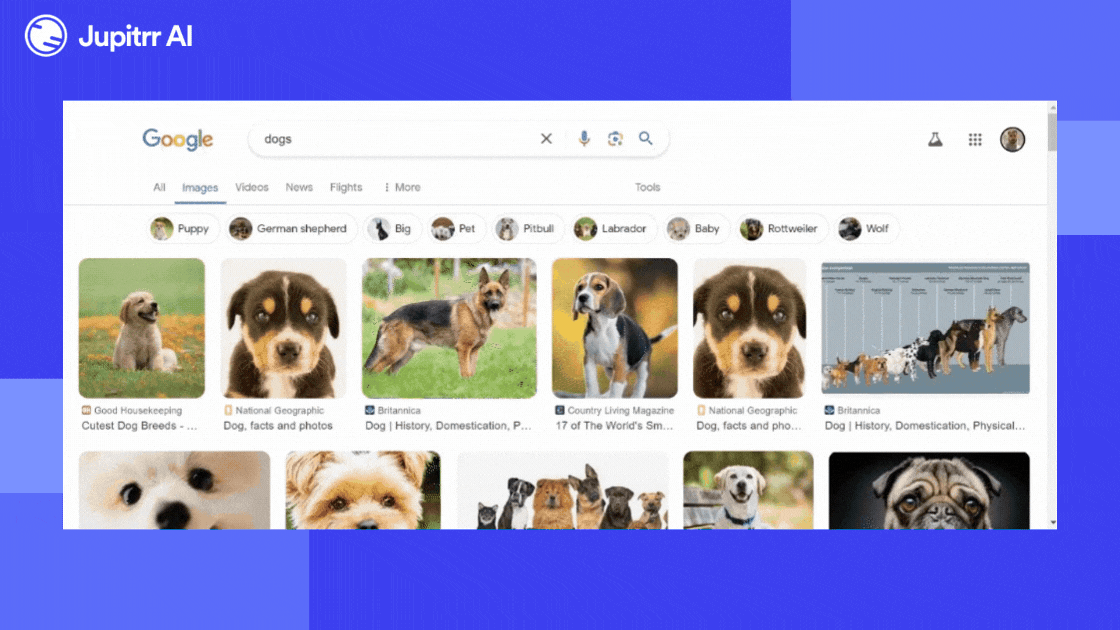
Task: Filter by the German shepherd chip
Action: [x=289, y=229]
